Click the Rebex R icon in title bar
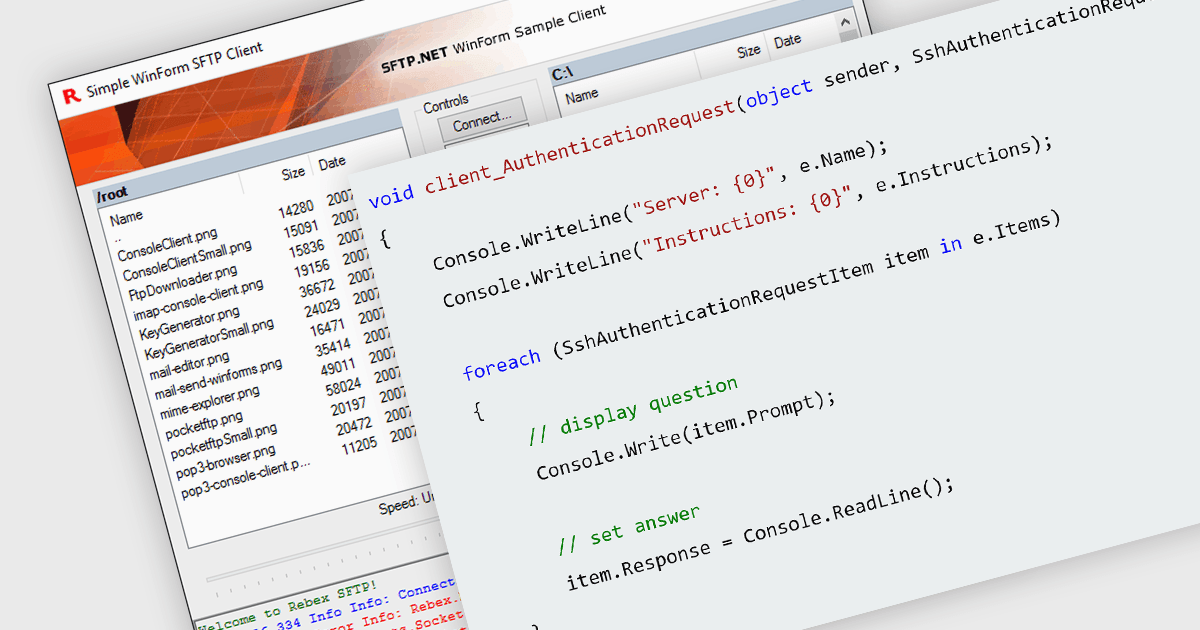 click(x=70, y=95)
